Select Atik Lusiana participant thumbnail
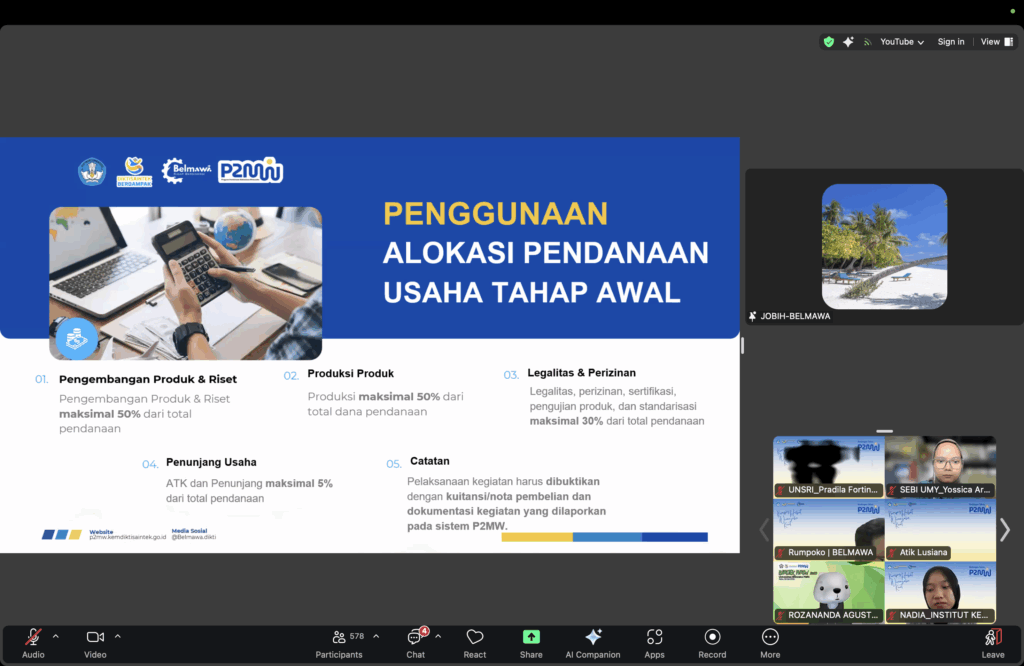 940,530
